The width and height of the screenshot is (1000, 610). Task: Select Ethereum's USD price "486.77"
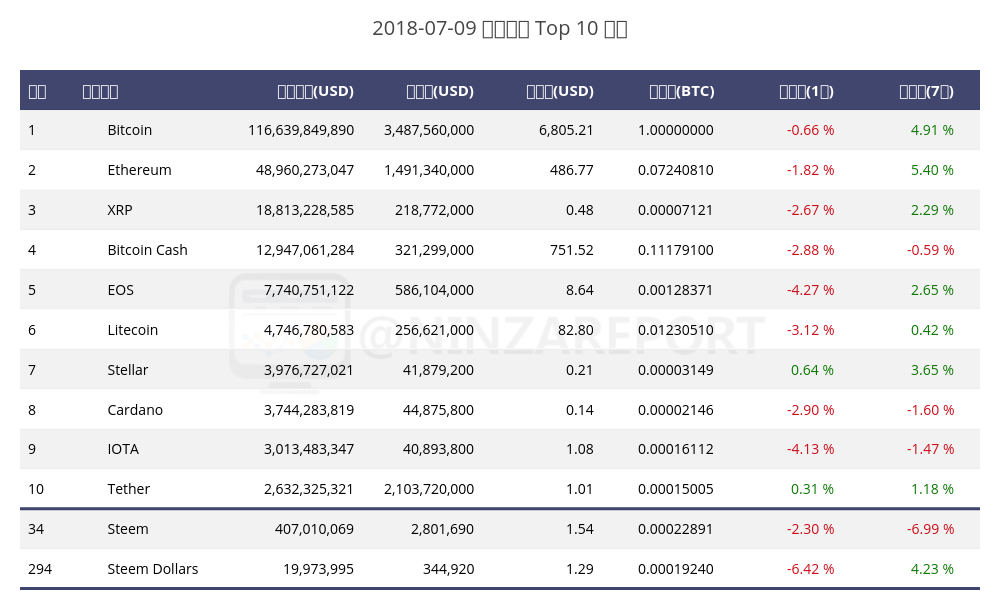(x=571, y=170)
